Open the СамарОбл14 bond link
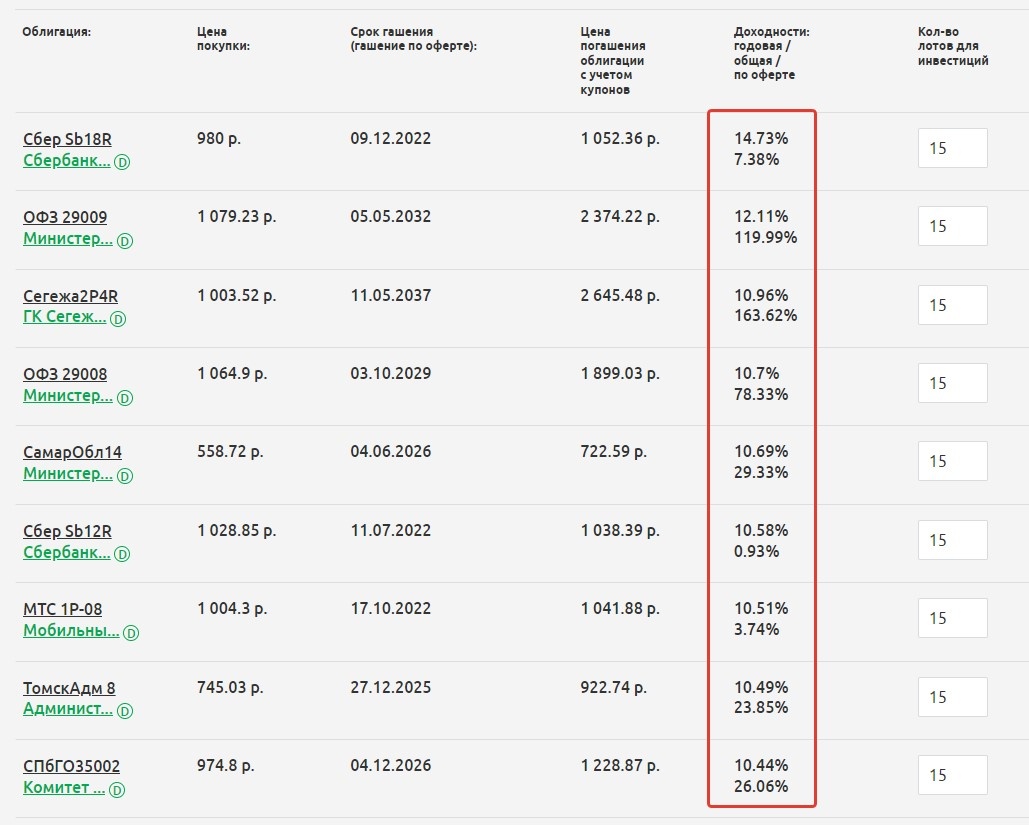 pos(72,452)
